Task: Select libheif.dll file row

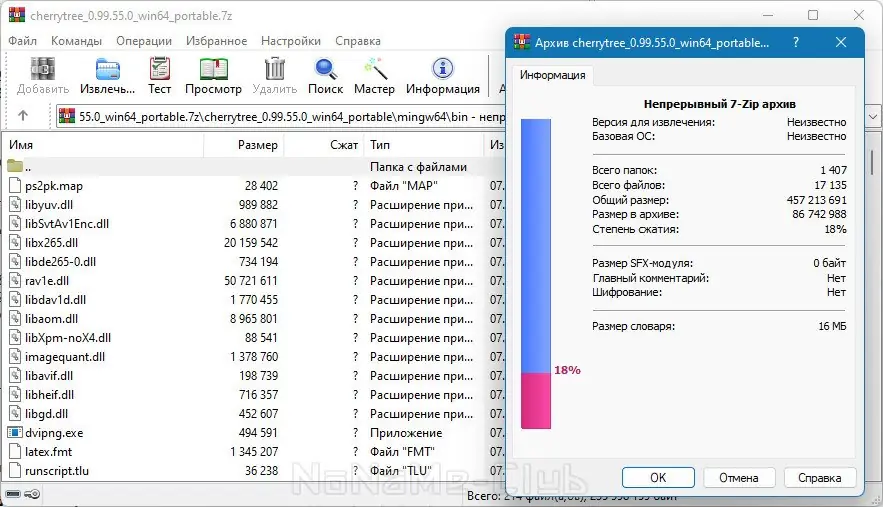Action: click(x=253, y=395)
